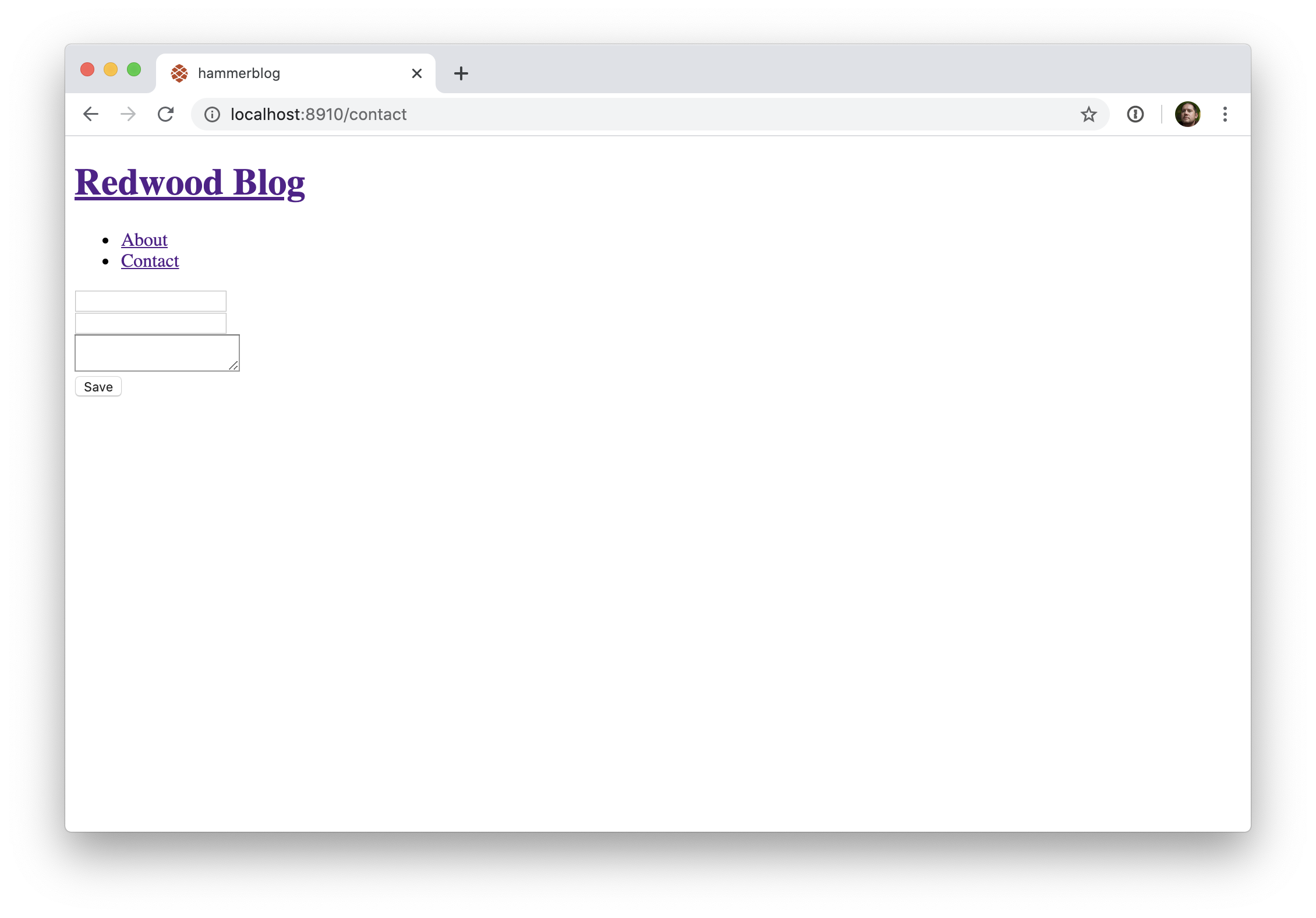1316x918 pixels.
Task: Open a new tab with plus button
Action: click(x=461, y=73)
